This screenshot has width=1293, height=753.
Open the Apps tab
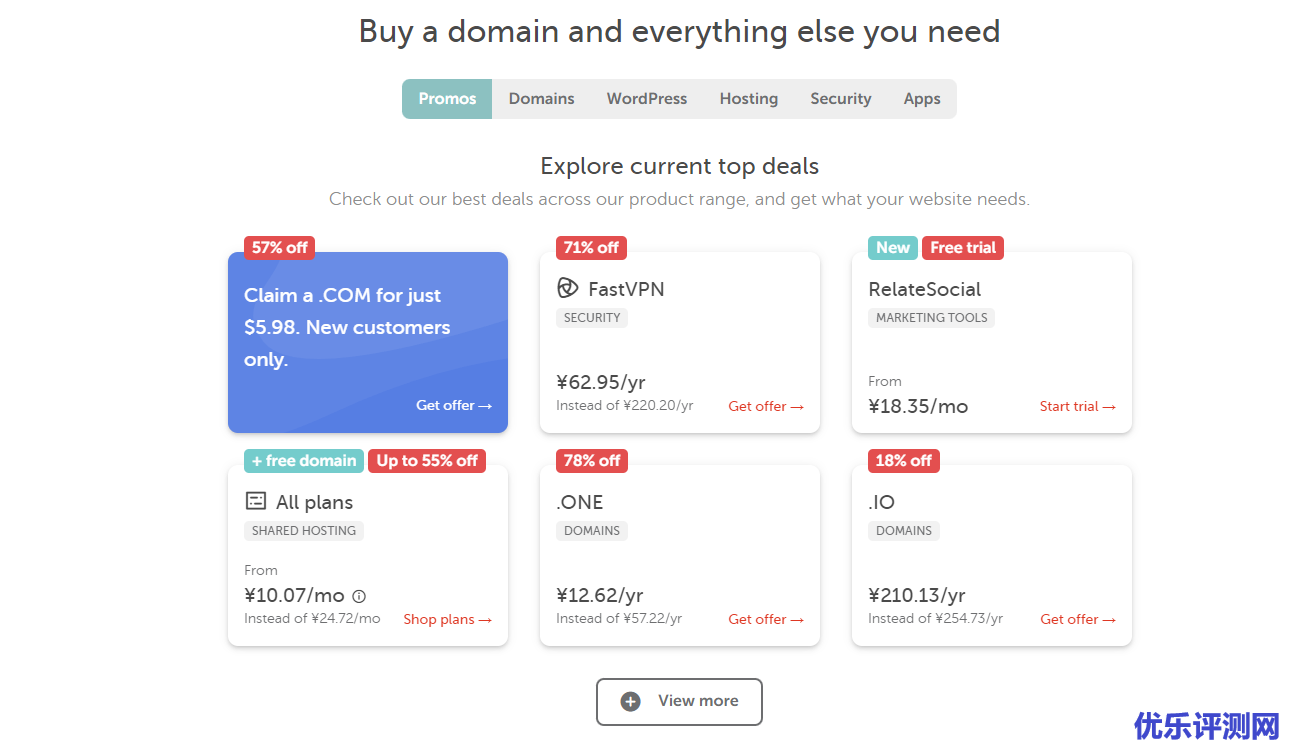[x=921, y=99]
